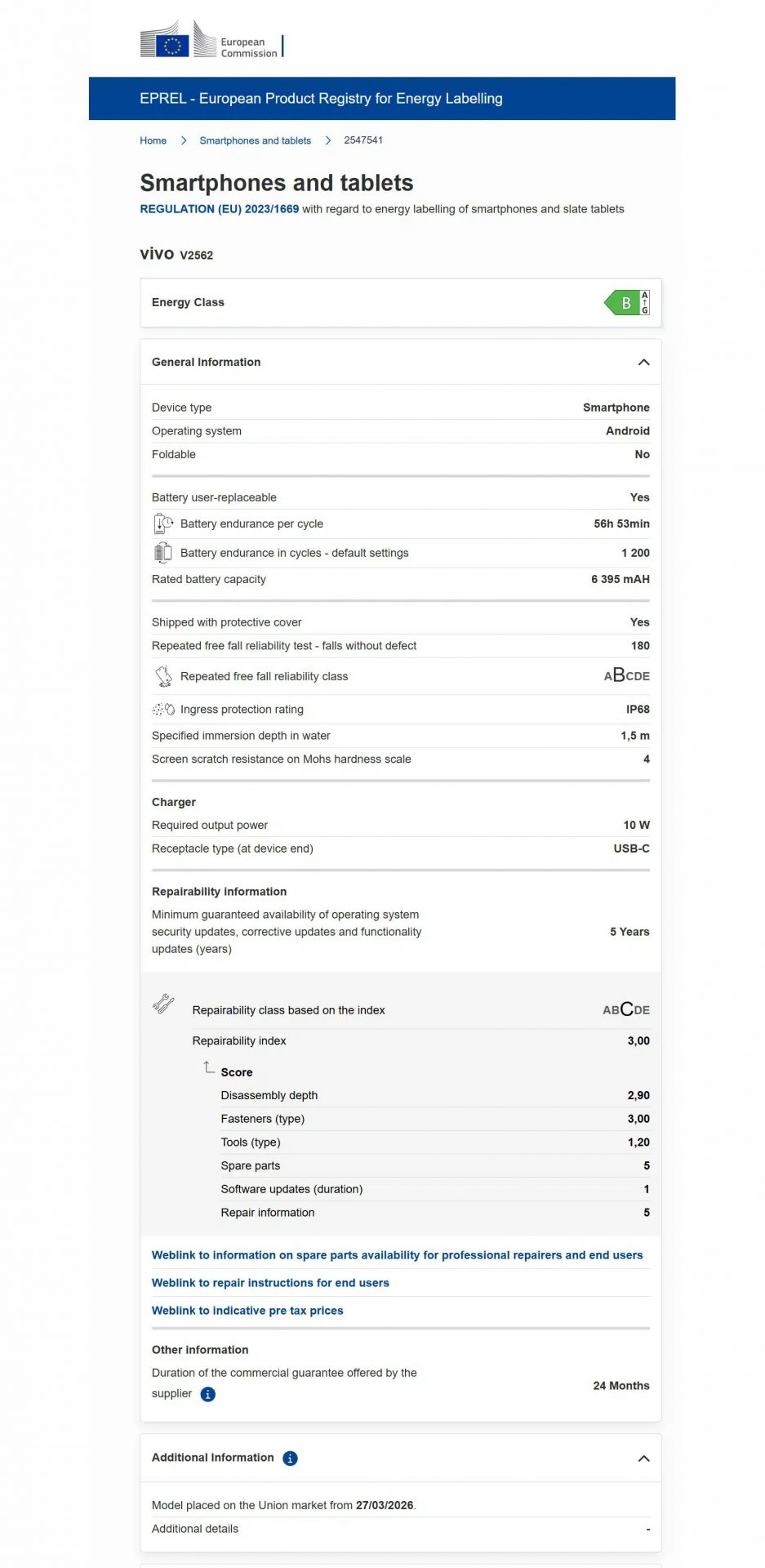Image resolution: width=765 pixels, height=1568 pixels.
Task: Click the battery endurance per cycle icon
Action: click(163, 523)
